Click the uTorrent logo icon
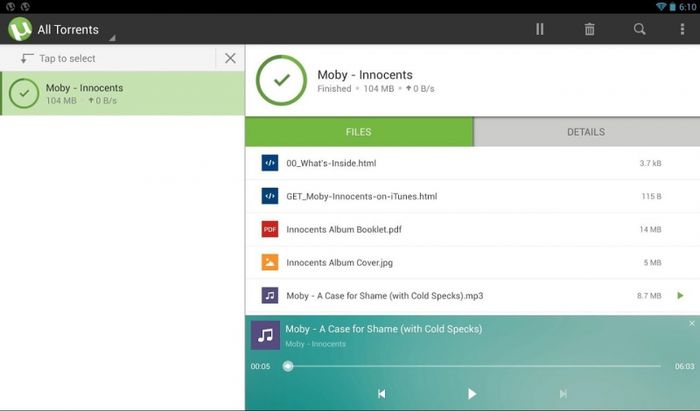This screenshot has width=700, height=411. tap(20, 29)
